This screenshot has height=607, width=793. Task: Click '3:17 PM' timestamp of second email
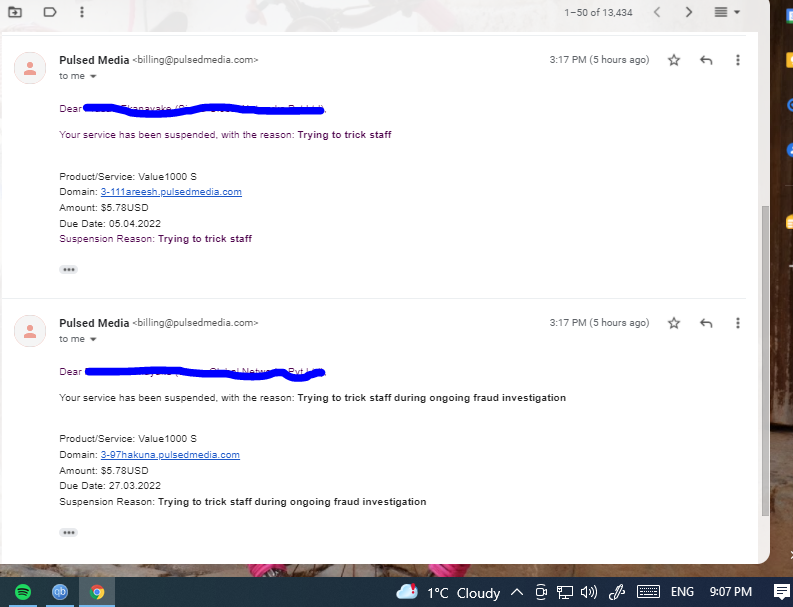click(599, 323)
